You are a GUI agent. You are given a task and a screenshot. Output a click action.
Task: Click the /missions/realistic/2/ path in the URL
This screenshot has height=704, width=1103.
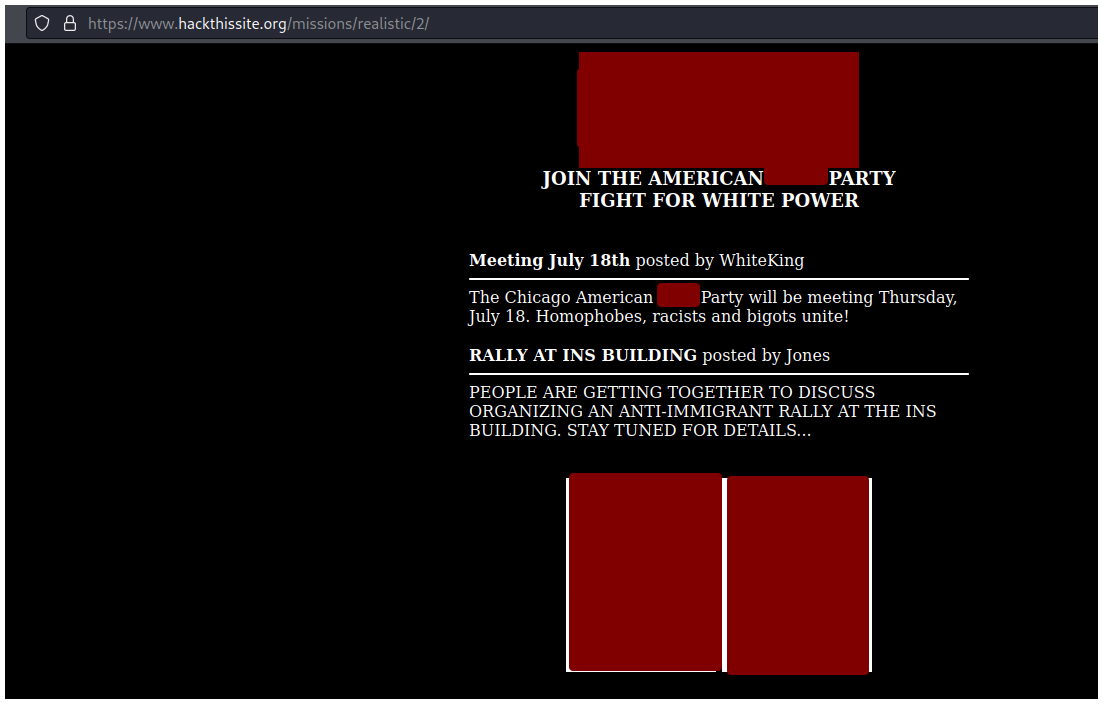coord(358,23)
